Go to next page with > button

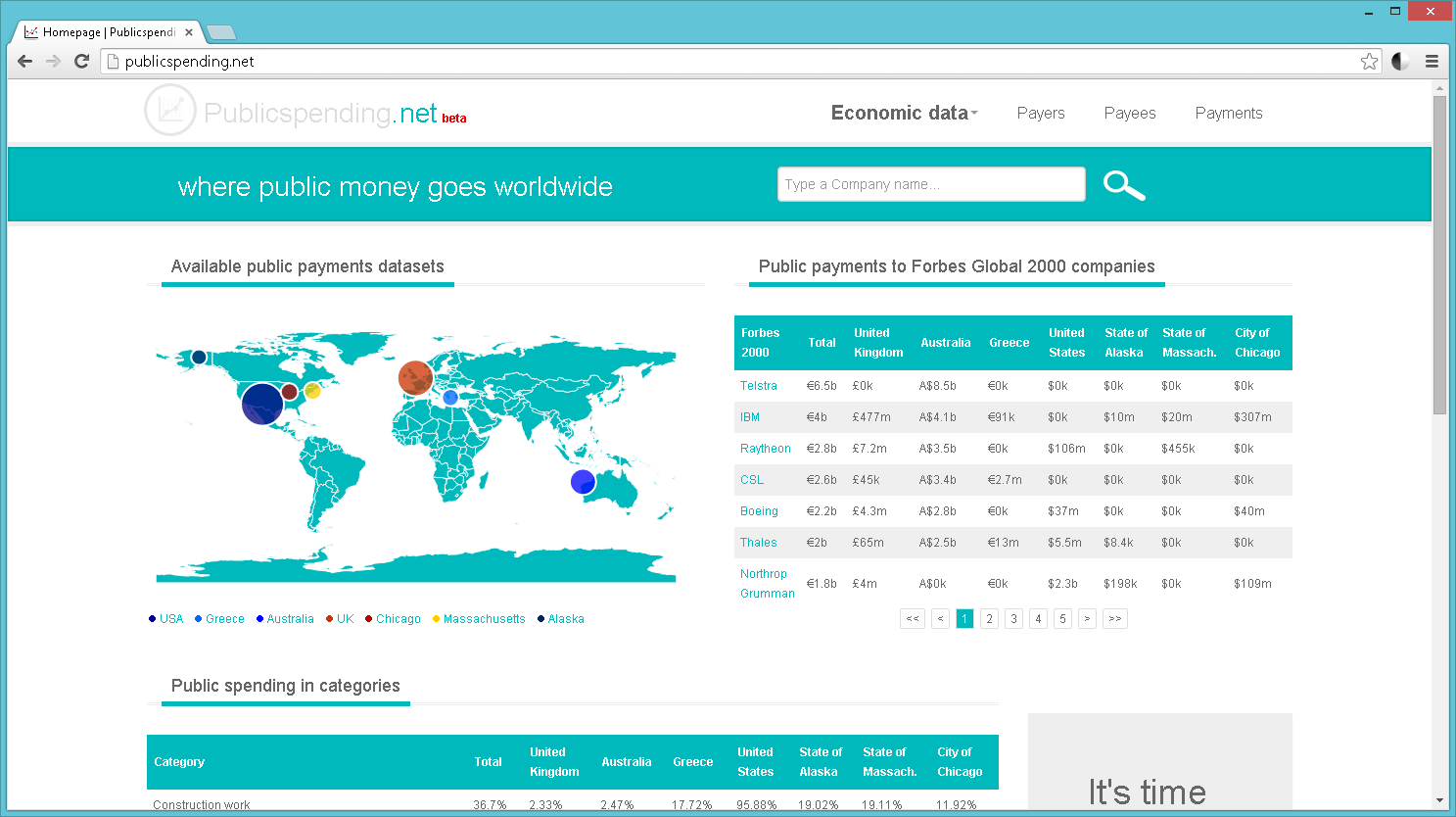pyautogui.click(x=1087, y=618)
